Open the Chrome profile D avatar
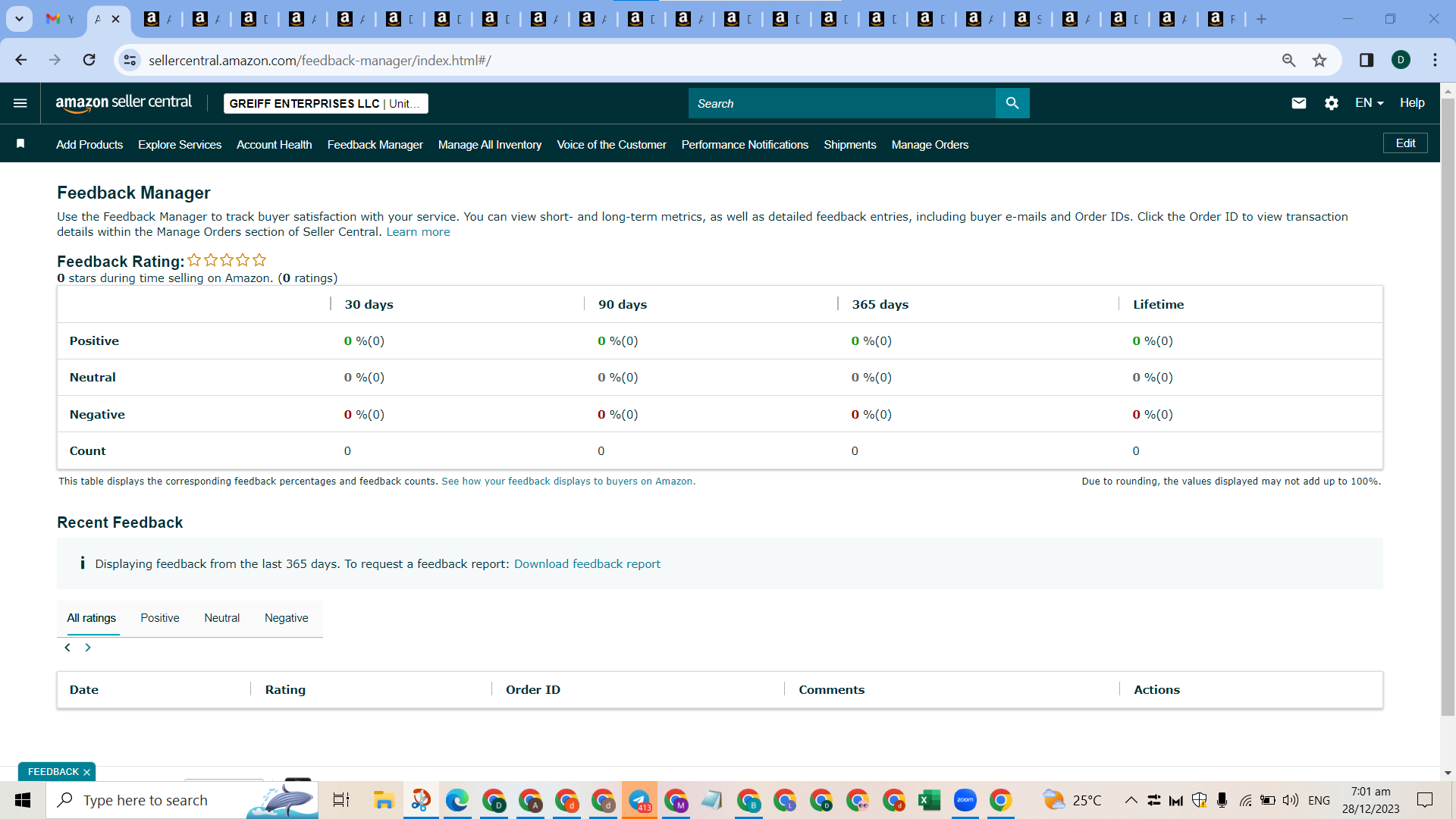Image resolution: width=1456 pixels, height=819 pixels. (1401, 60)
